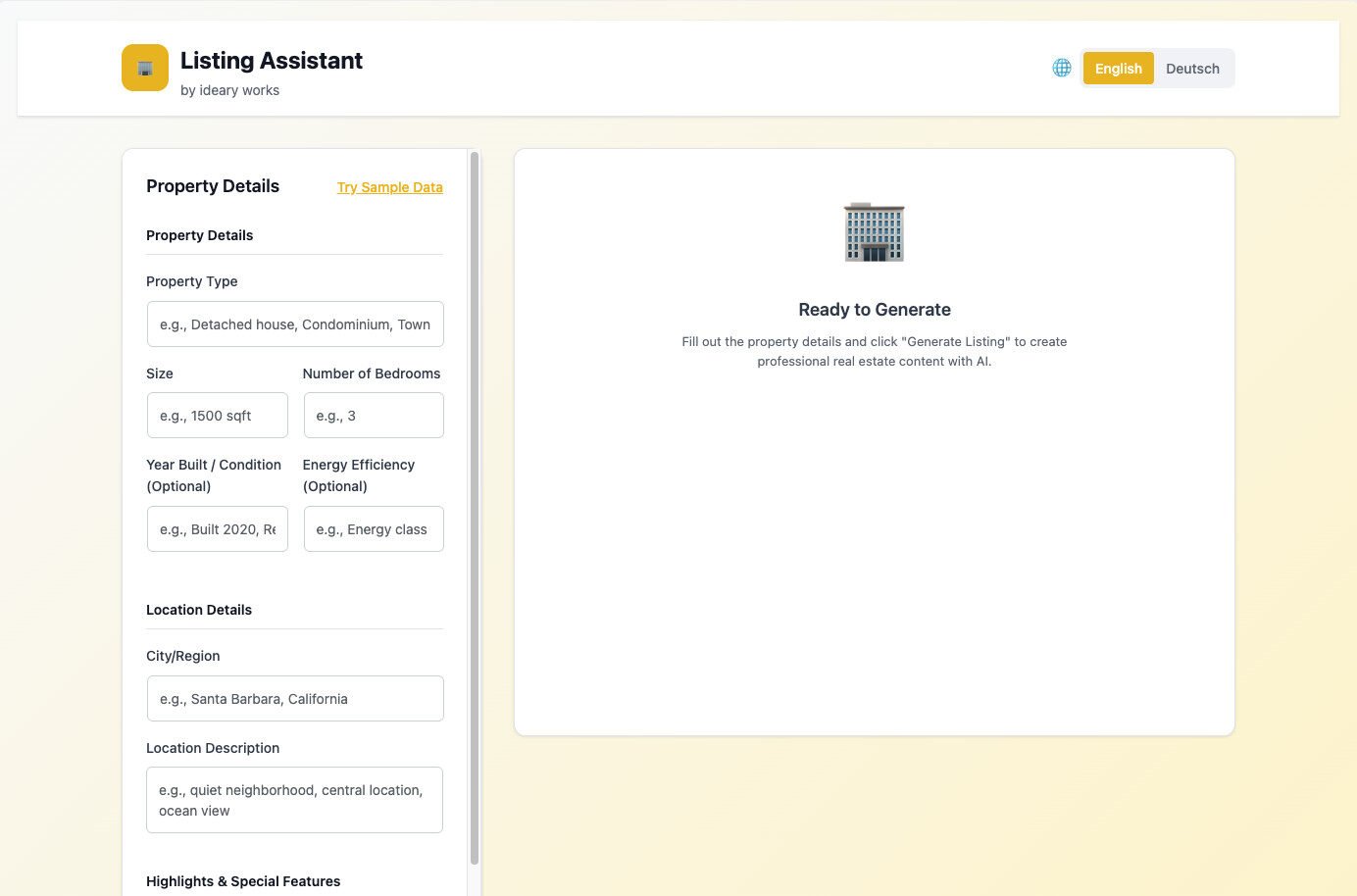Click the City/Region input field
Viewport: 1357px width, 896px height.
point(295,699)
